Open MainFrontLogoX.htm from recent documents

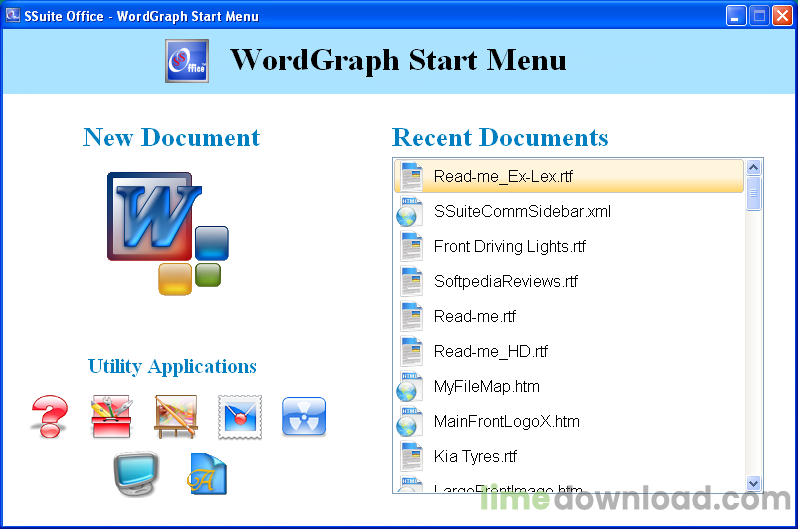pyautogui.click(x=569, y=422)
